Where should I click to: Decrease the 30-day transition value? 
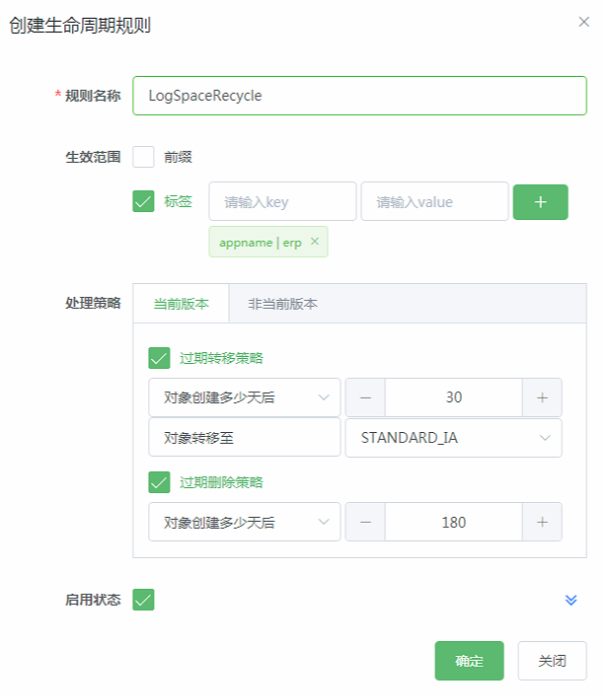(365, 397)
